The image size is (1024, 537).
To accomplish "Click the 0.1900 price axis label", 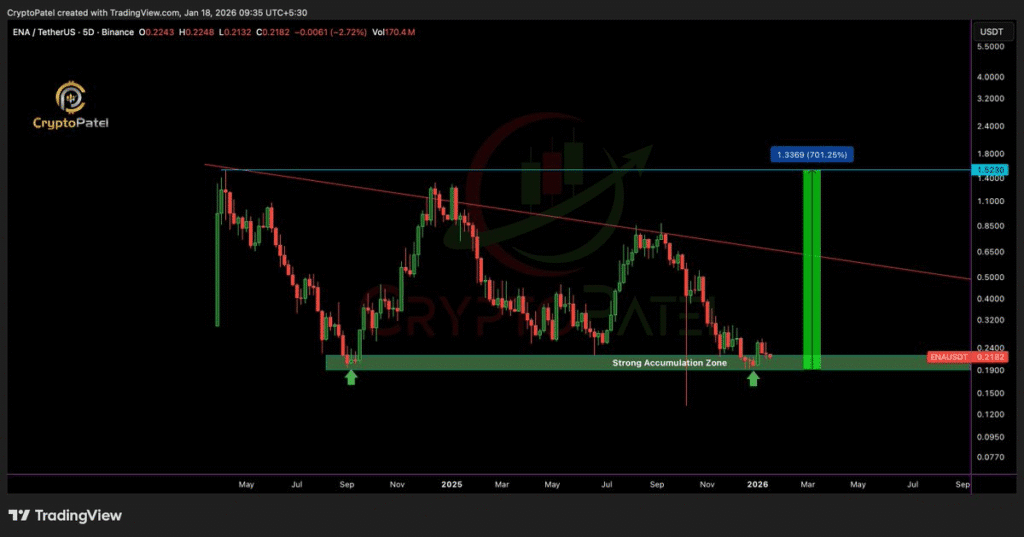I will click(990, 370).
